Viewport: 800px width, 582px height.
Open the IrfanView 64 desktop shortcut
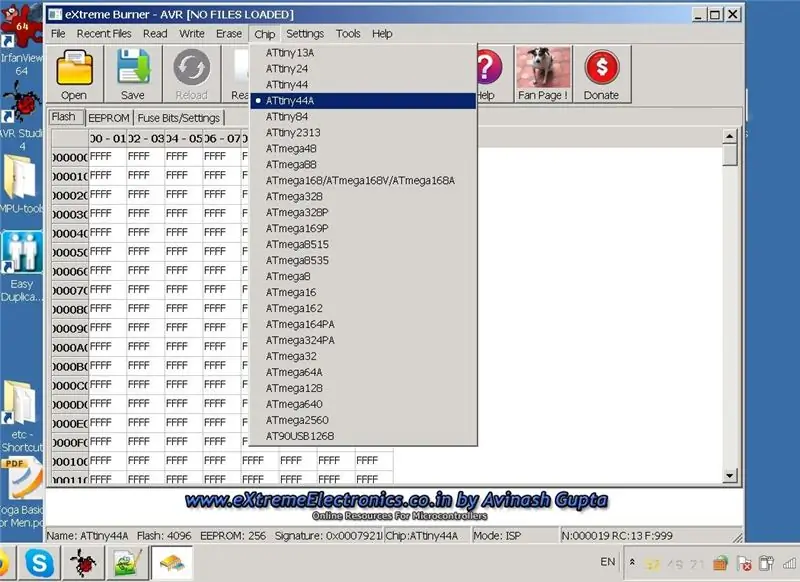tap(21, 40)
